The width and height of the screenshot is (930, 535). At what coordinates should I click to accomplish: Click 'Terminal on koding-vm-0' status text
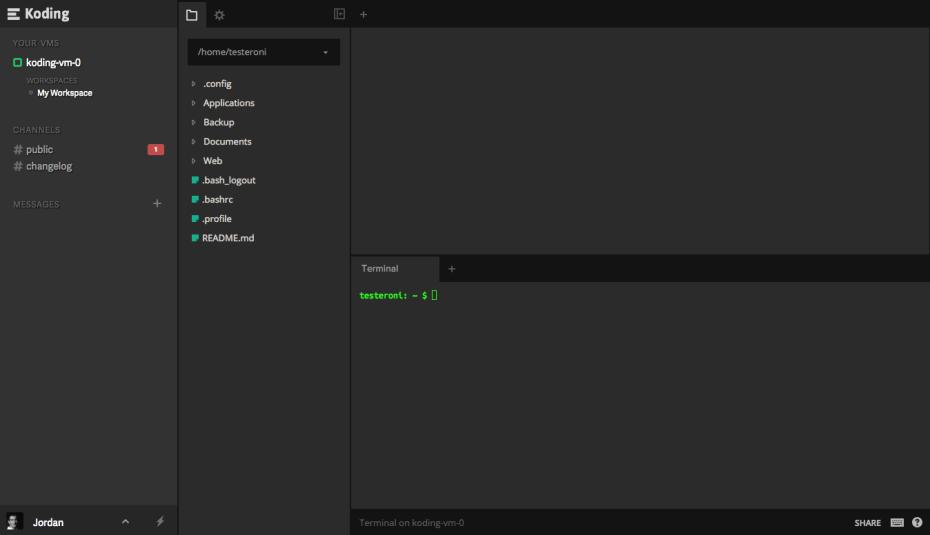(412, 523)
